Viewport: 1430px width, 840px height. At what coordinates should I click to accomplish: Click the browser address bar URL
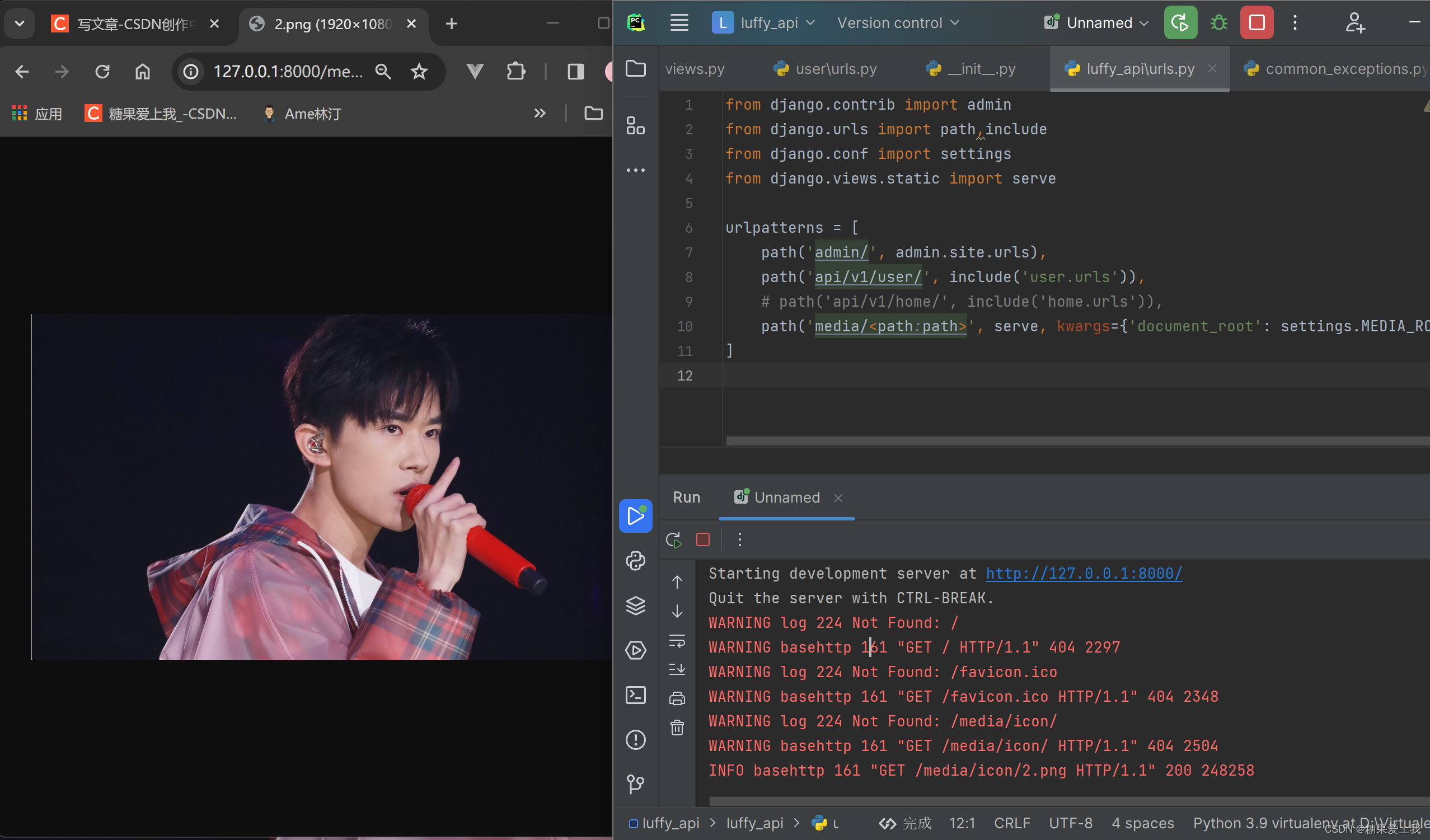coord(287,72)
